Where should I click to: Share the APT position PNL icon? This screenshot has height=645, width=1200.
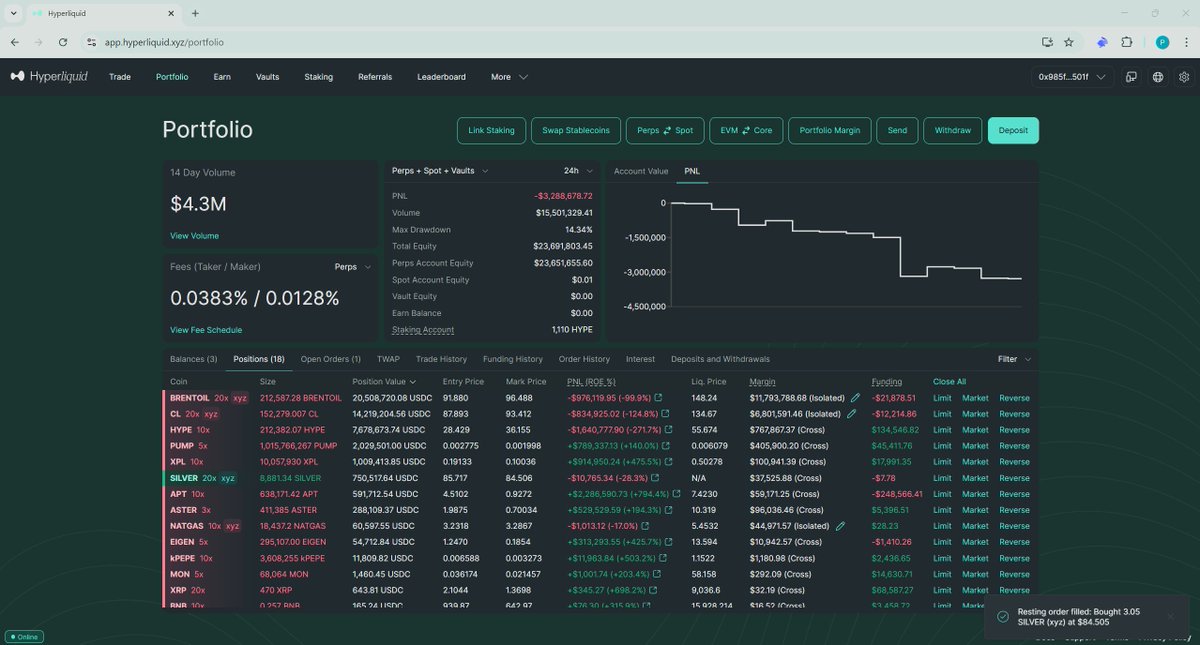[x=677, y=494]
